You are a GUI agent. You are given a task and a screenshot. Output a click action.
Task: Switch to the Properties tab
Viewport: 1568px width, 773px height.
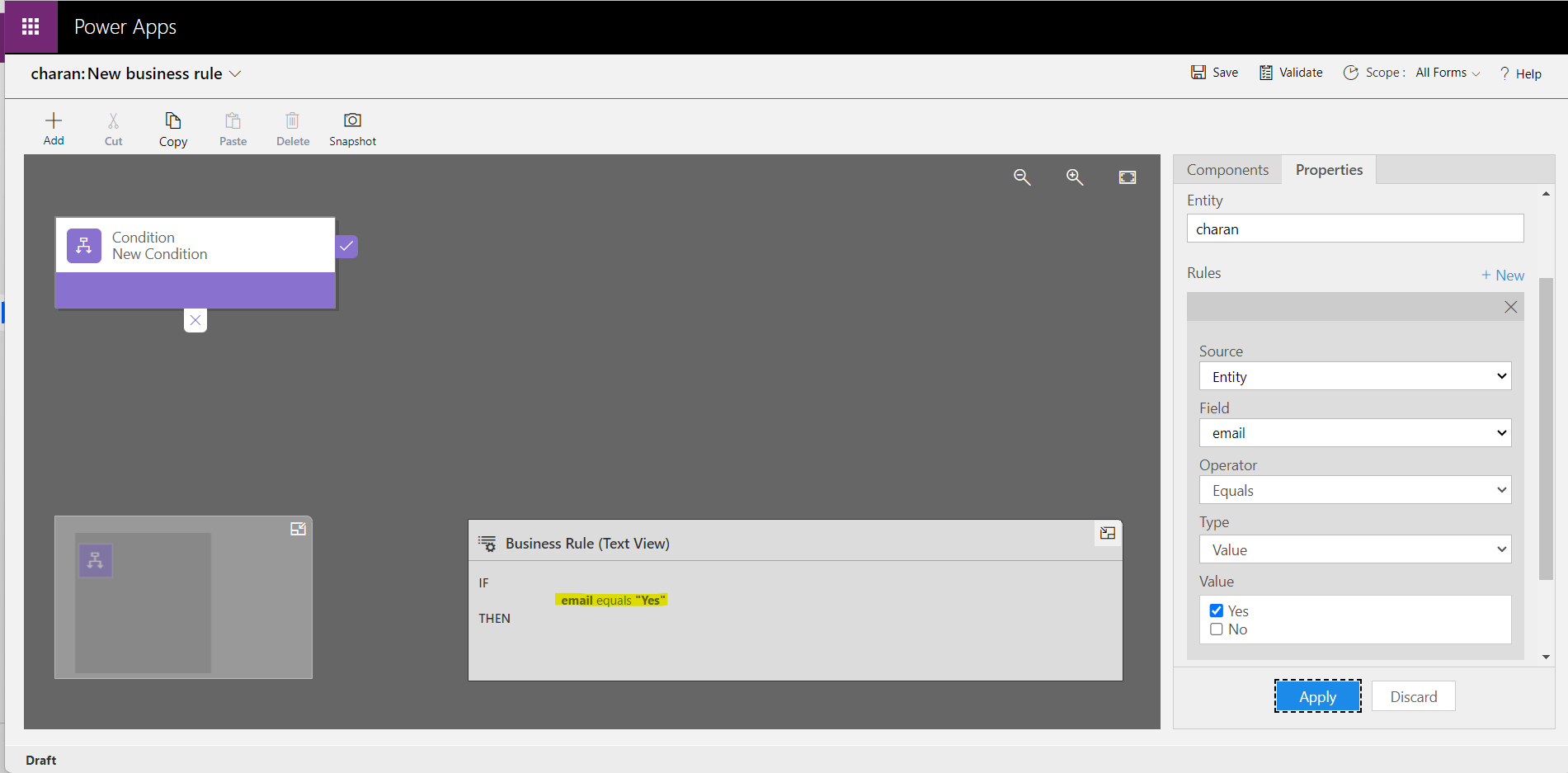click(1329, 170)
